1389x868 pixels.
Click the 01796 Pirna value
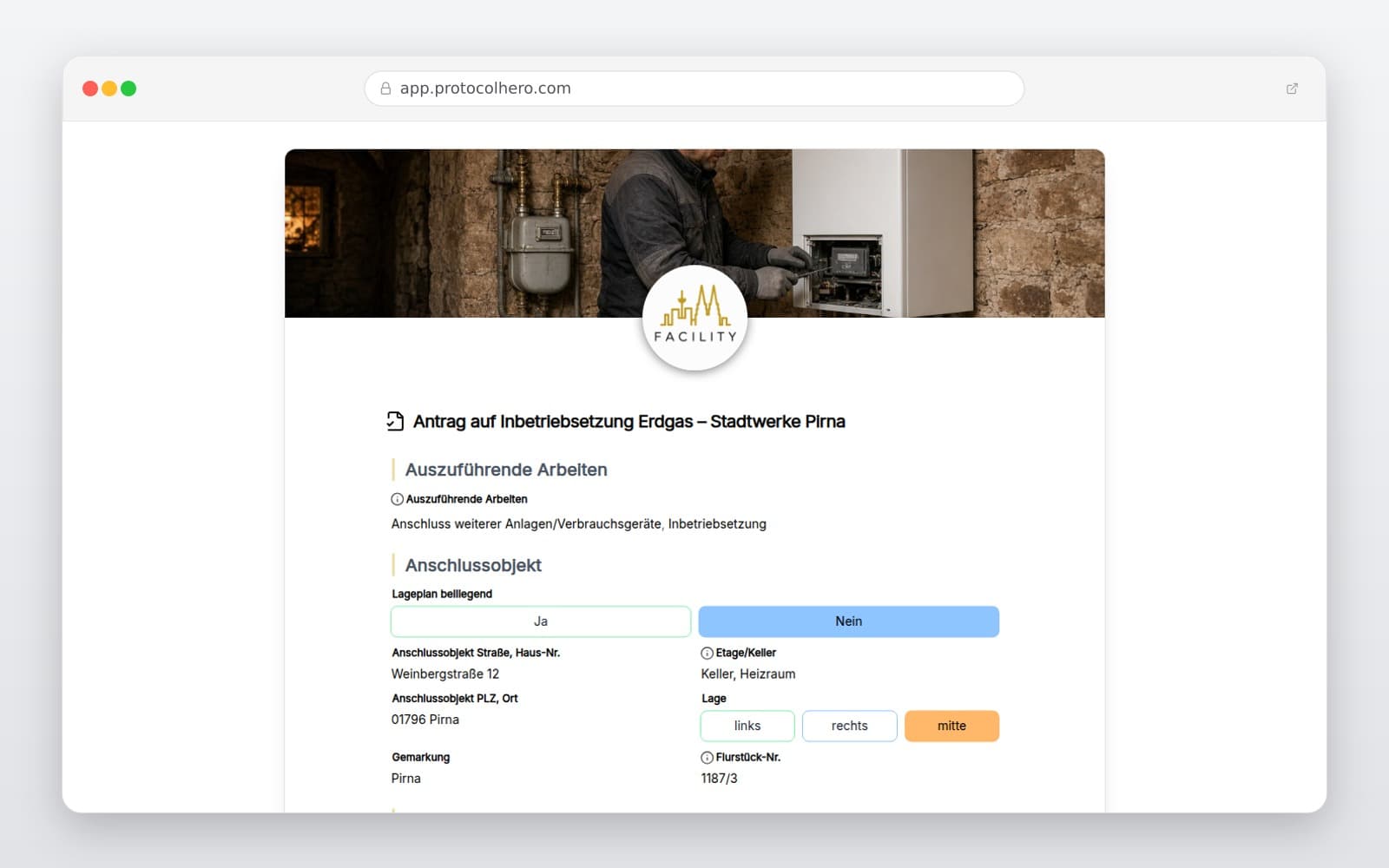tap(425, 719)
